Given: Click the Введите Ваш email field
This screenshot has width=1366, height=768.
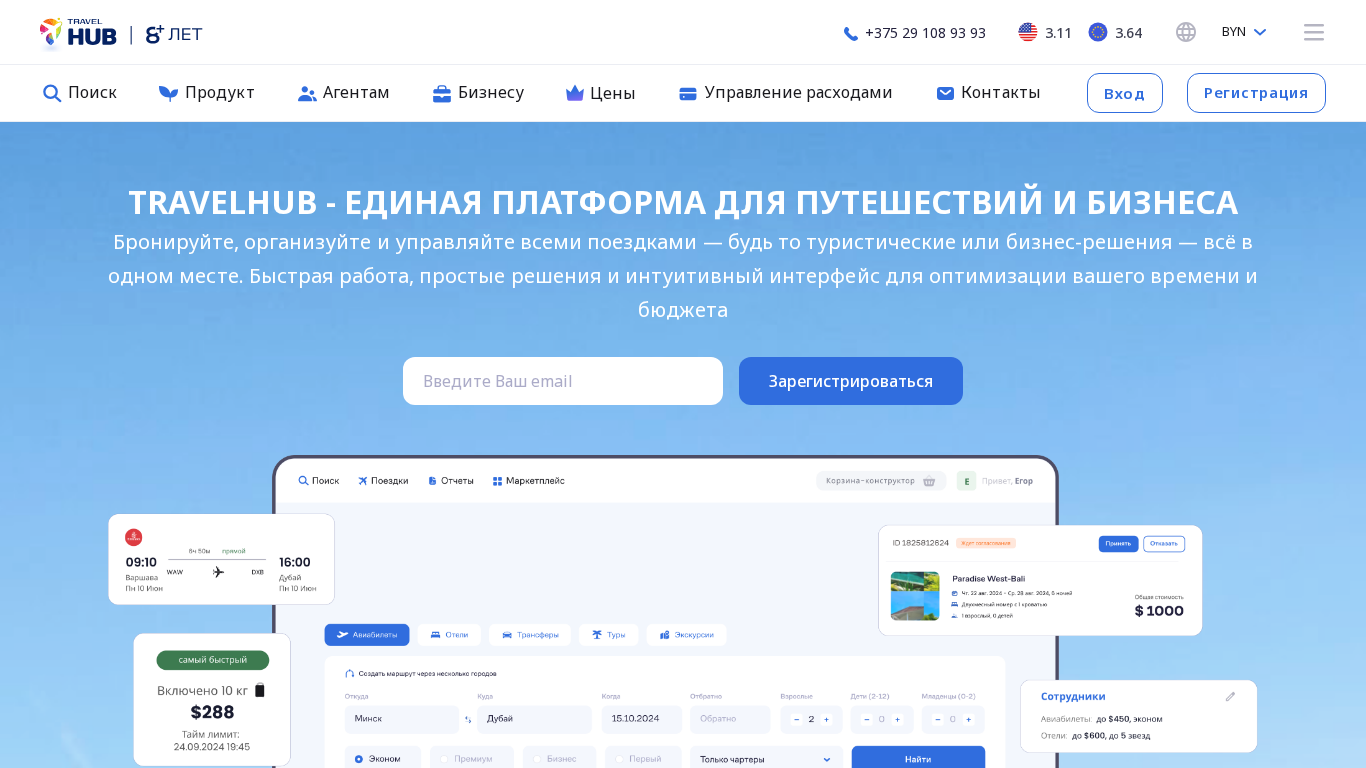Looking at the screenshot, I should point(563,381).
